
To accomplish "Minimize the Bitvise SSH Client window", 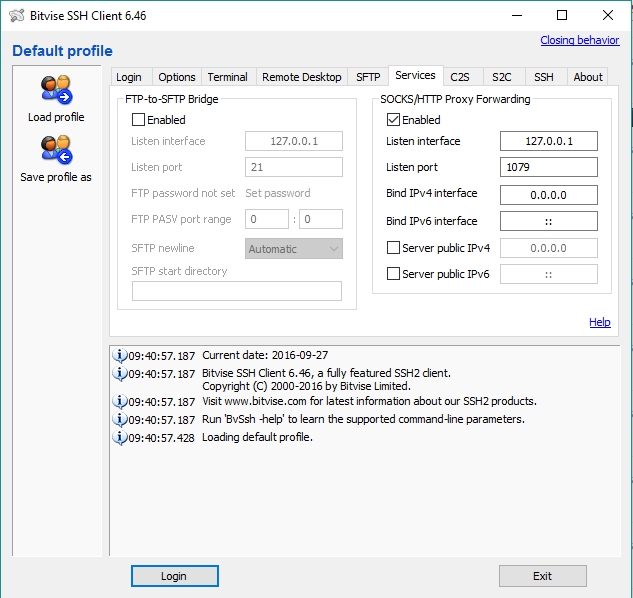I will pos(517,15).
